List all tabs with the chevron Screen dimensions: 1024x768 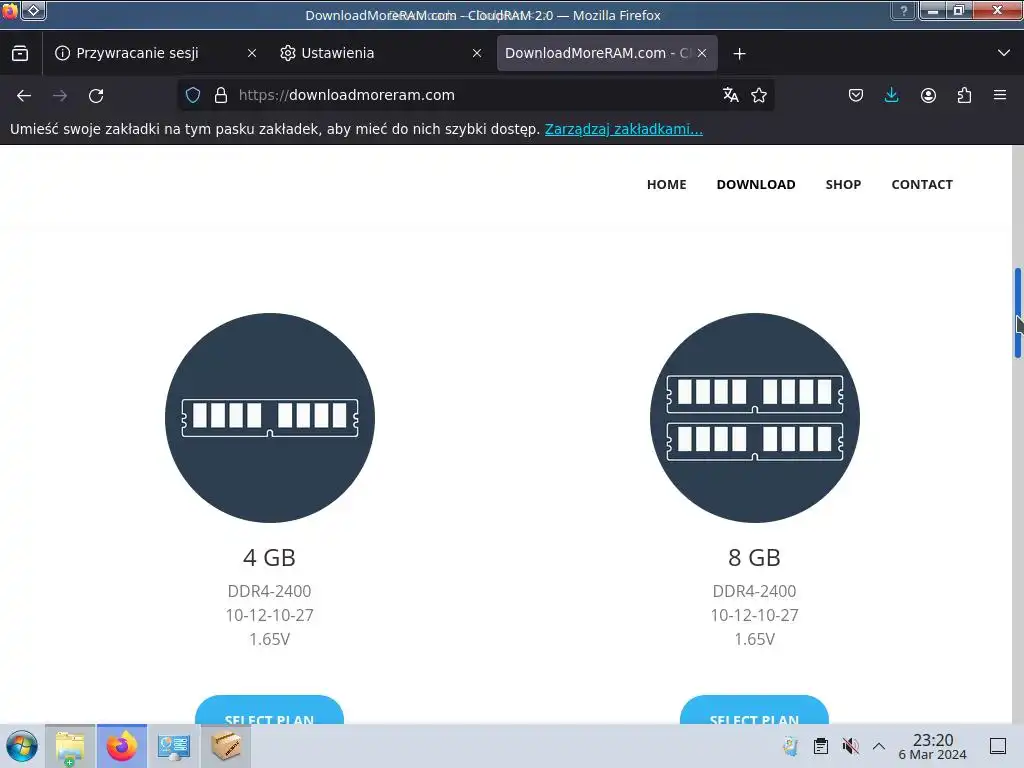(1004, 54)
